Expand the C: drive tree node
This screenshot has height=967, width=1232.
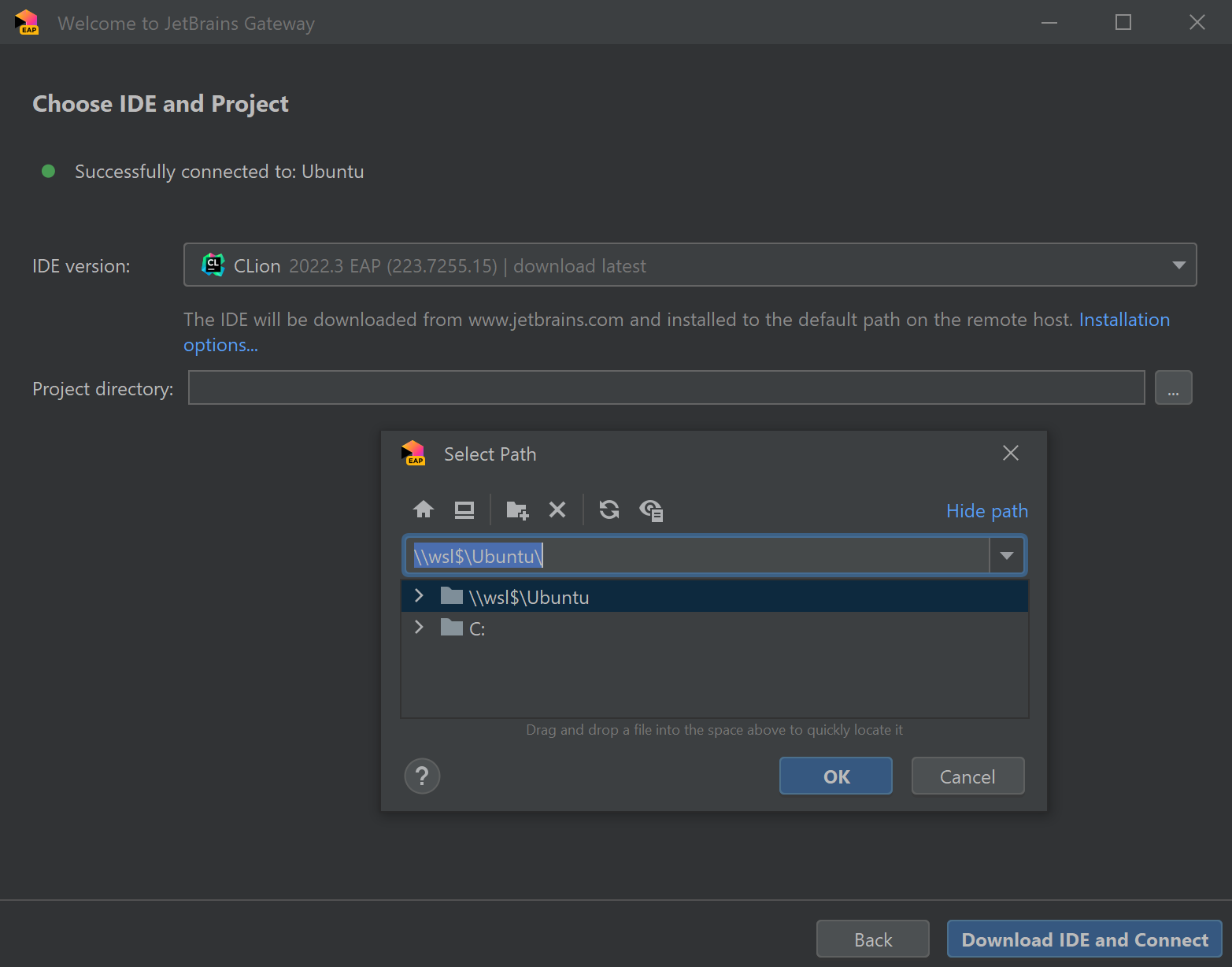pos(418,627)
